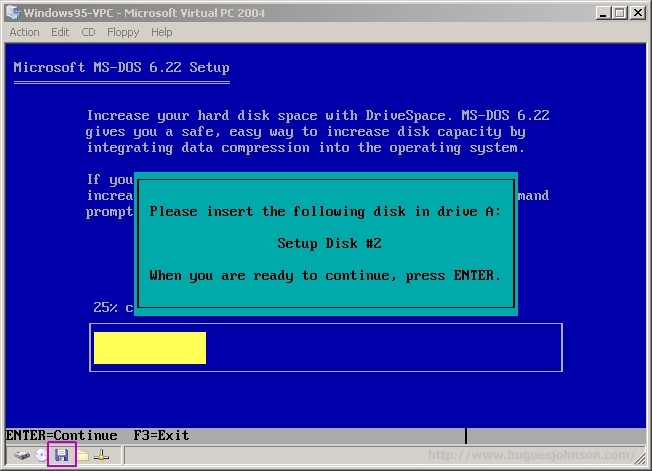652x471 pixels.
Task: Open the CD menu
Action: pos(88,32)
